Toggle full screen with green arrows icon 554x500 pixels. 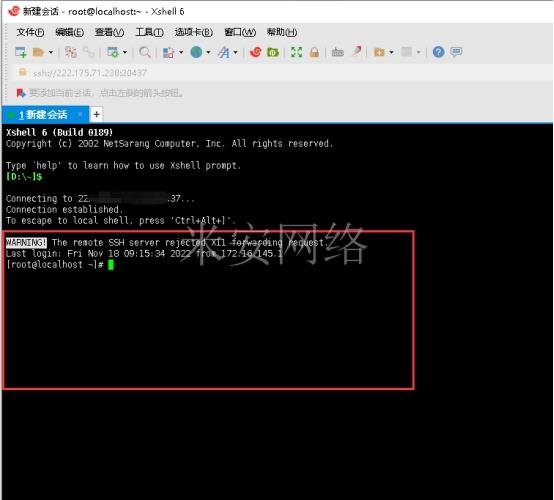point(296,52)
